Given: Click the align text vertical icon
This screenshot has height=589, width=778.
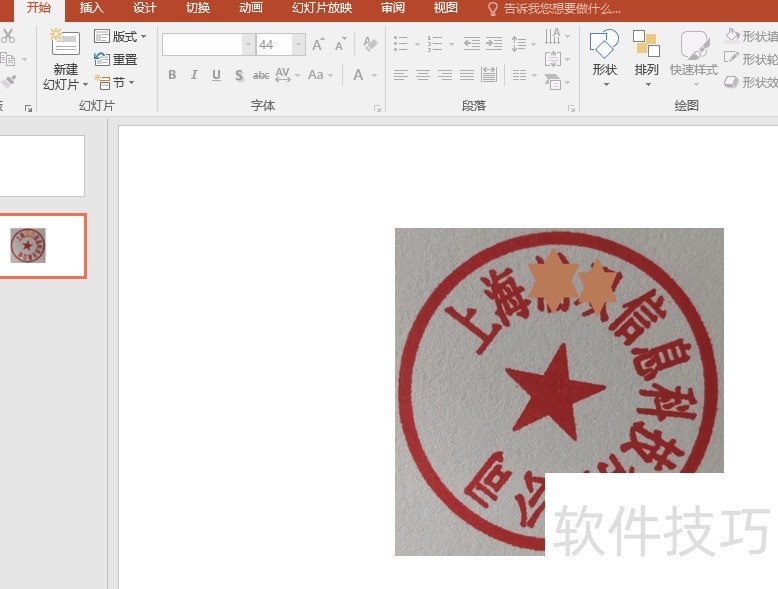Looking at the screenshot, I should [x=553, y=60].
